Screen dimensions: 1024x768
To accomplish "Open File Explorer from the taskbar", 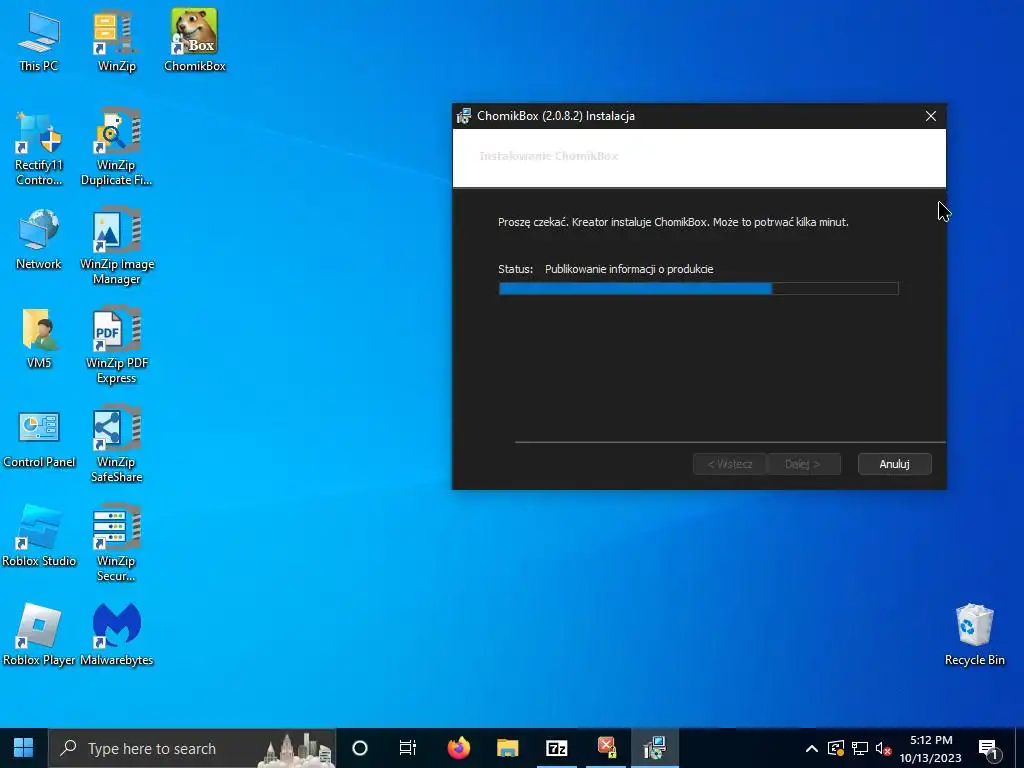I will coord(507,748).
